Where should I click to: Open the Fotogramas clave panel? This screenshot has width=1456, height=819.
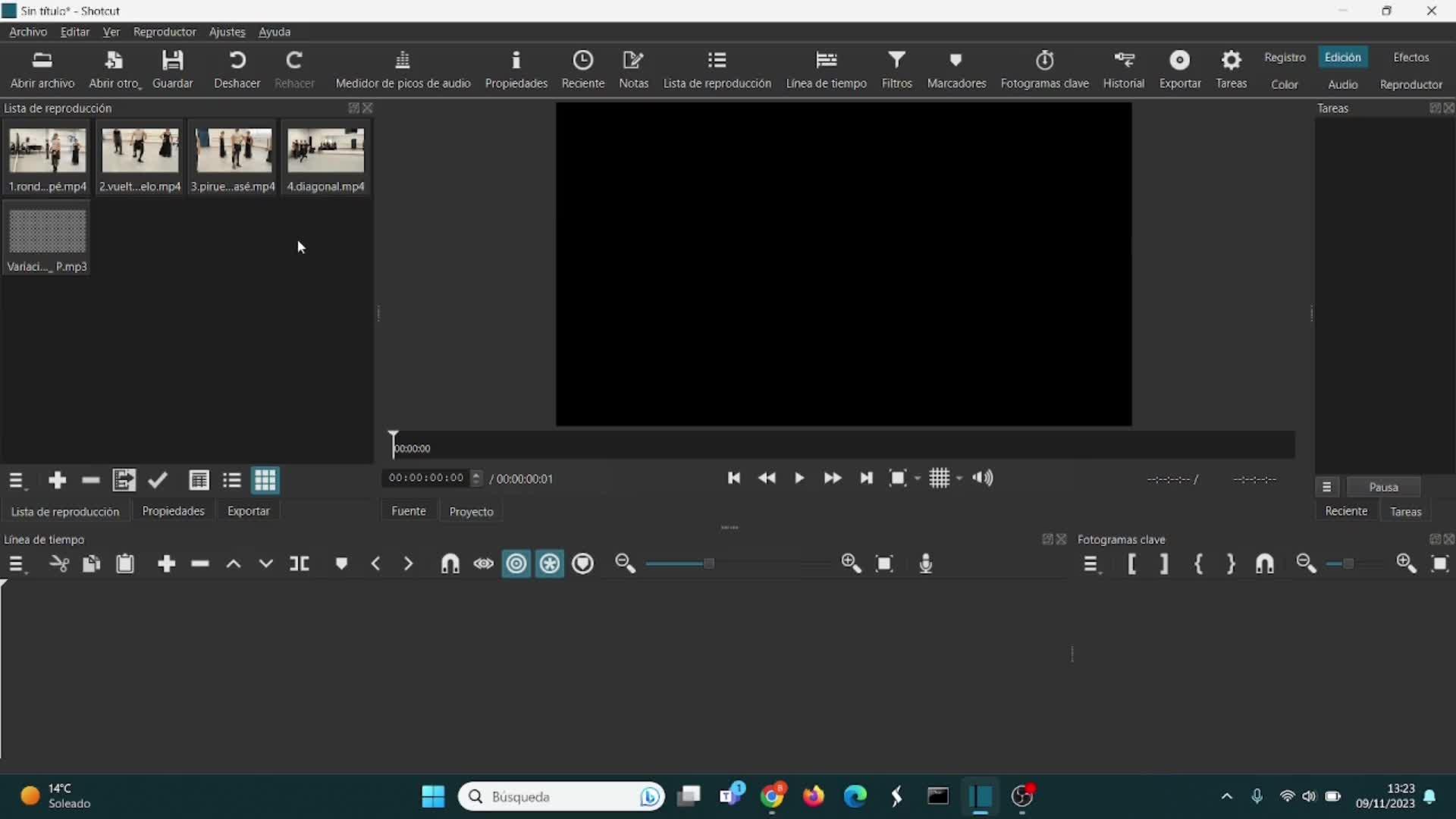[1044, 69]
